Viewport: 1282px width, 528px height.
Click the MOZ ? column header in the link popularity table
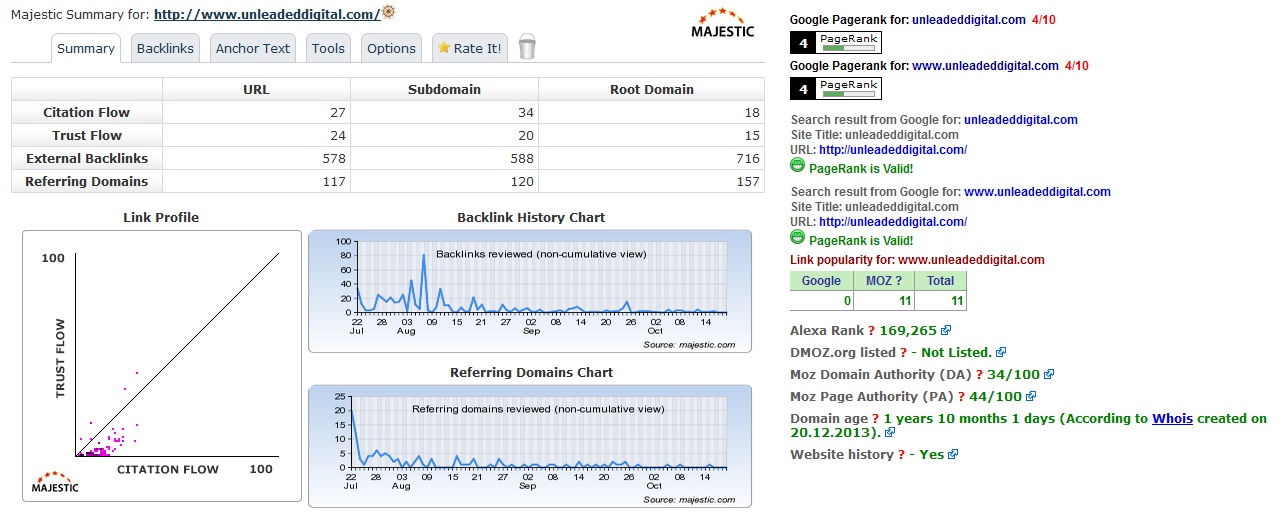(883, 281)
